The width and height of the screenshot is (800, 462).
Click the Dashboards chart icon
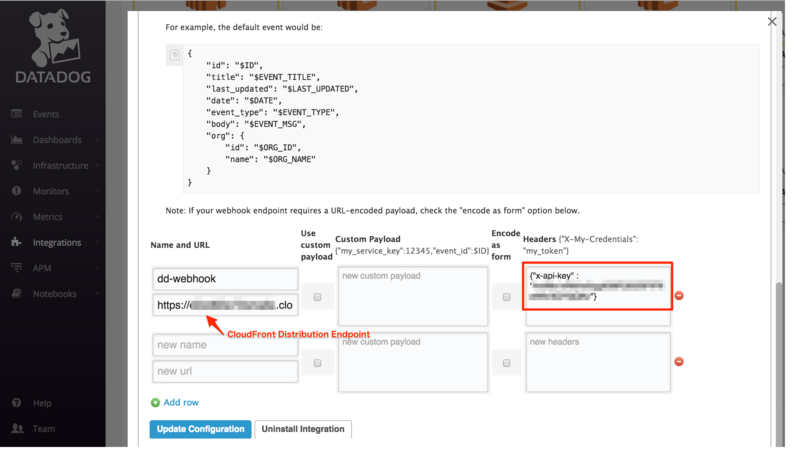pos(16,140)
